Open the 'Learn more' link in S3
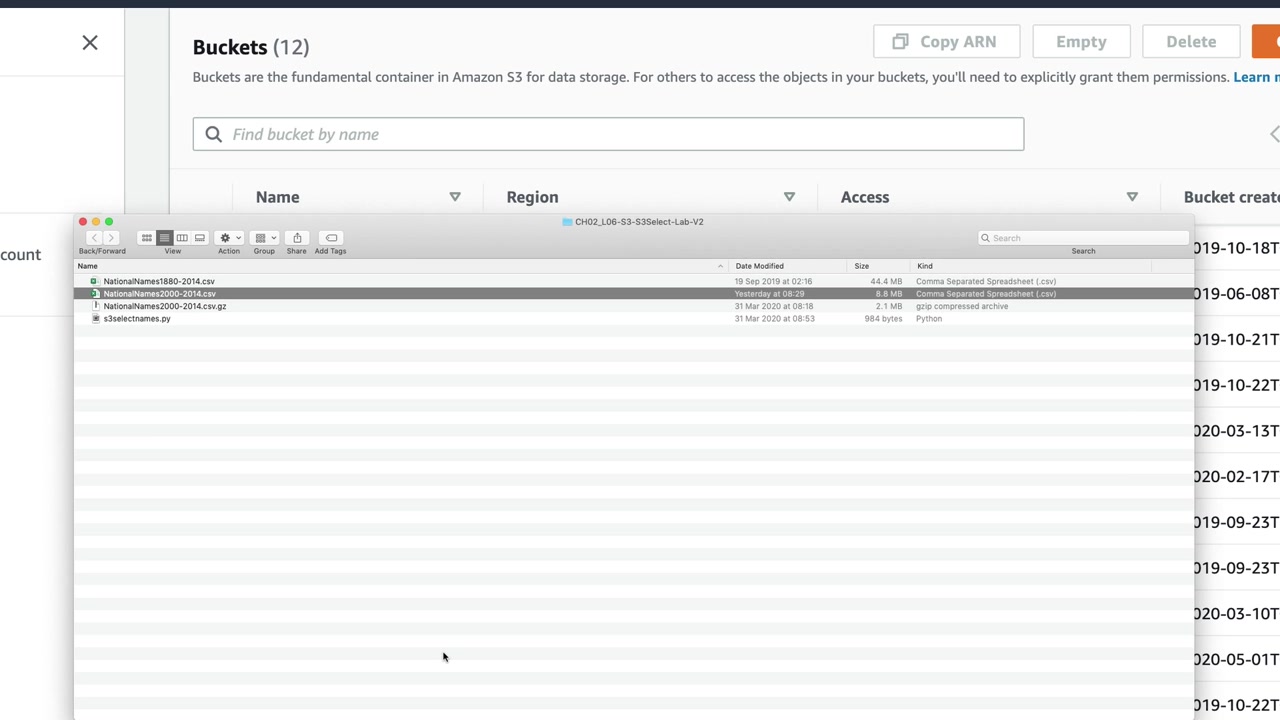This screenshot has height=720, width=1280. click(1256, 77)
